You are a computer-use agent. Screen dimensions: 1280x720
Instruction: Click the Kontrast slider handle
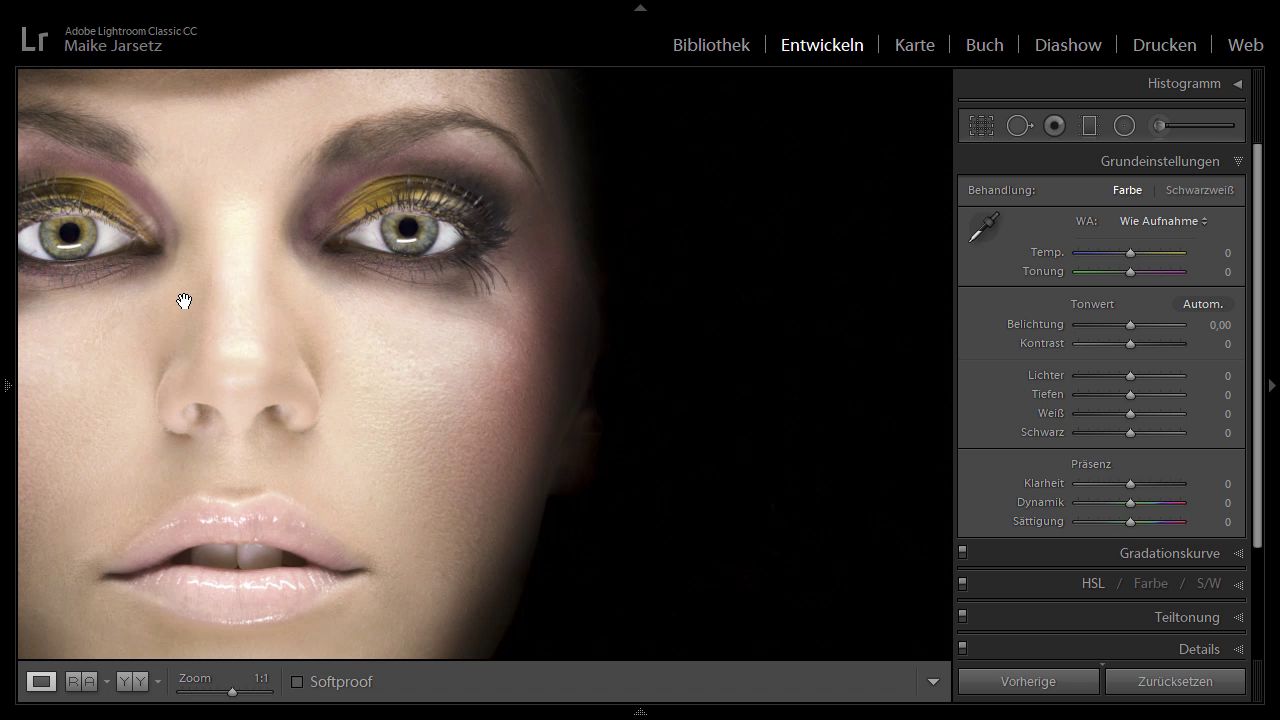1130,344
